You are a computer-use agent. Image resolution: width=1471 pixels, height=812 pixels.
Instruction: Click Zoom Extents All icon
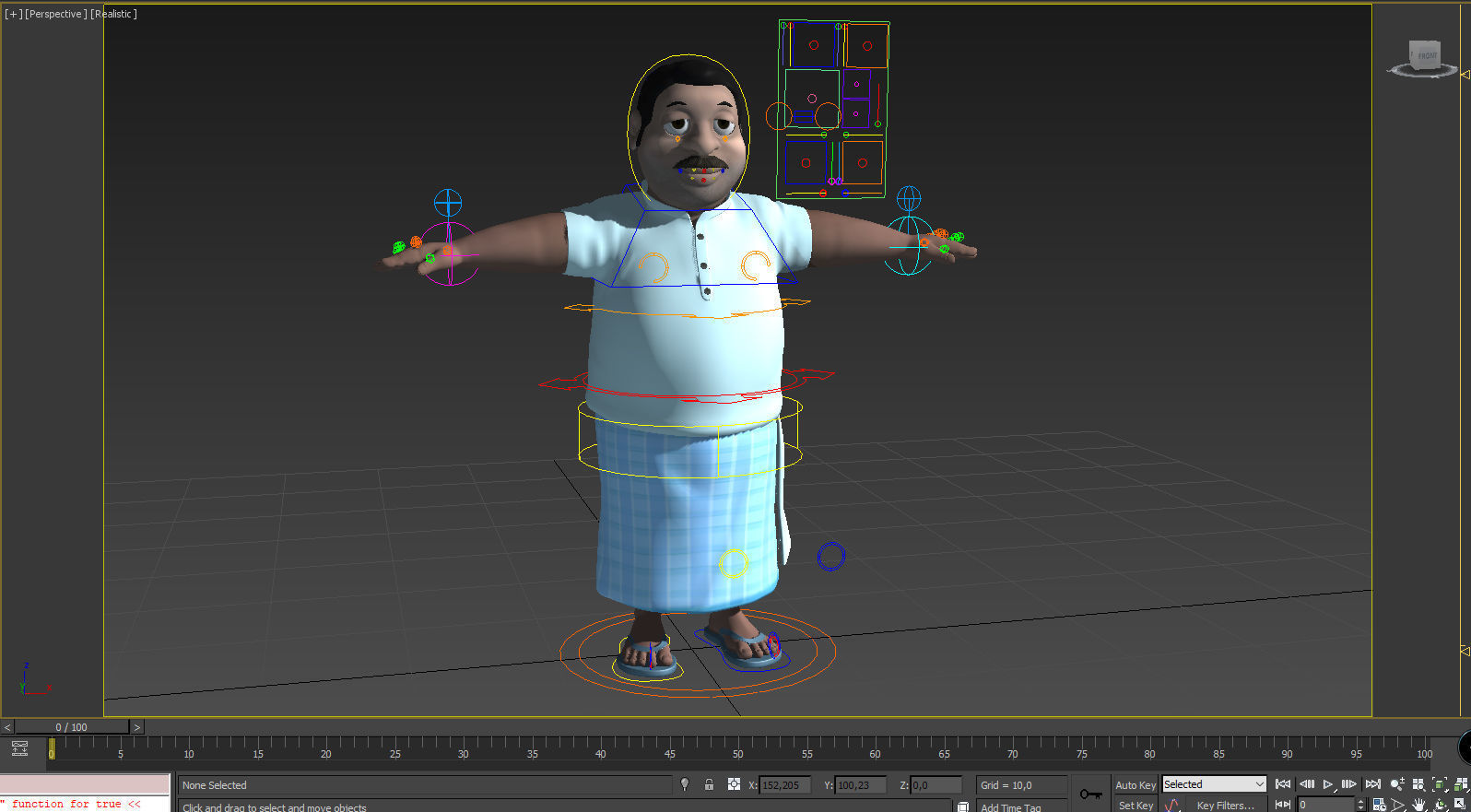pos(1461,784)
